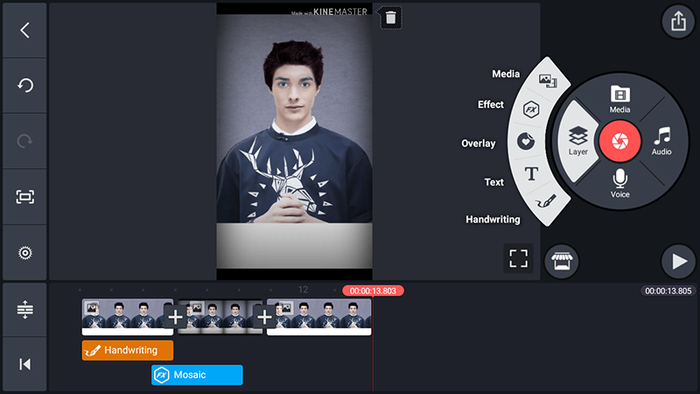The width and height of the screenshot is (700, 394).
Task: Select the Mosaic effect clip
Action: (x=197, y=375)
